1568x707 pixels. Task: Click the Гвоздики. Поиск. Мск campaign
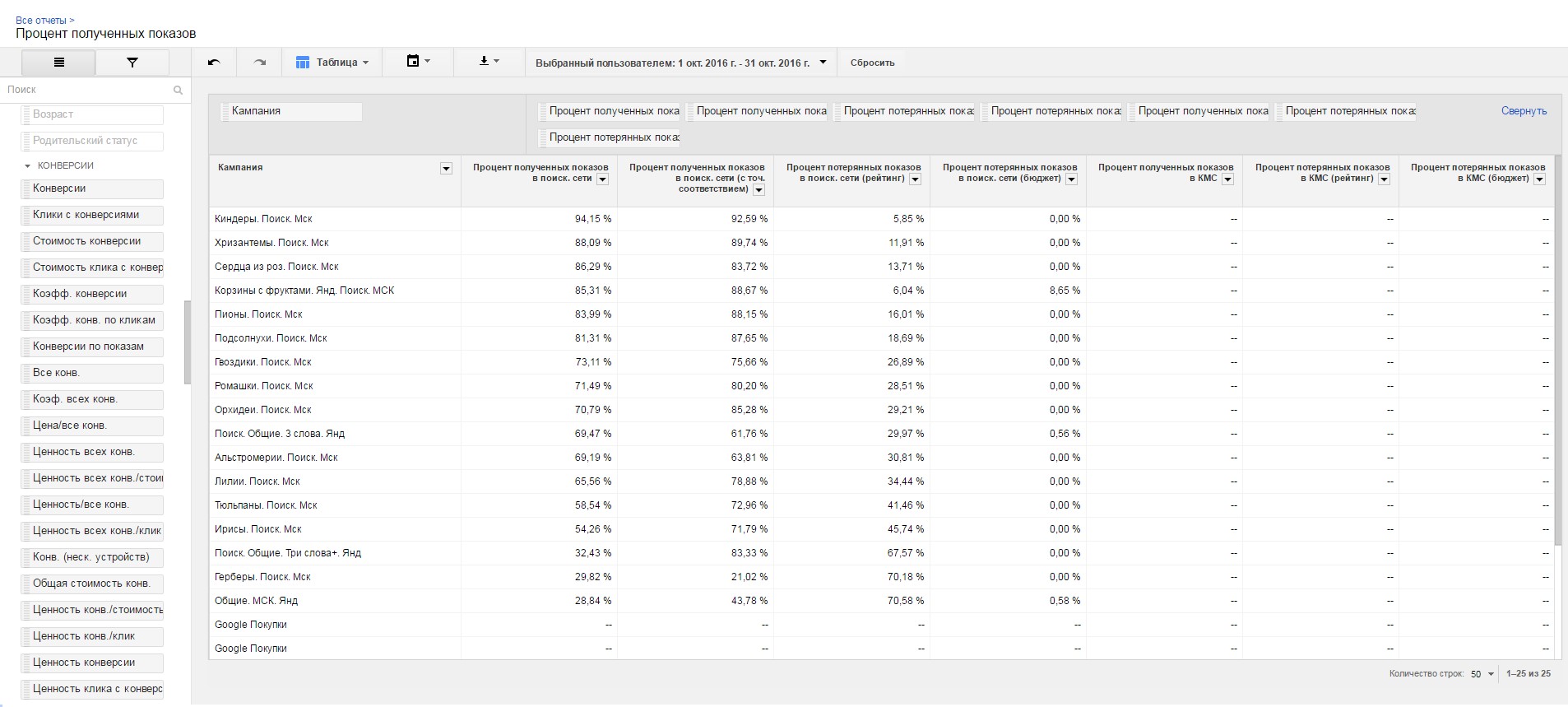coord(263,362)
